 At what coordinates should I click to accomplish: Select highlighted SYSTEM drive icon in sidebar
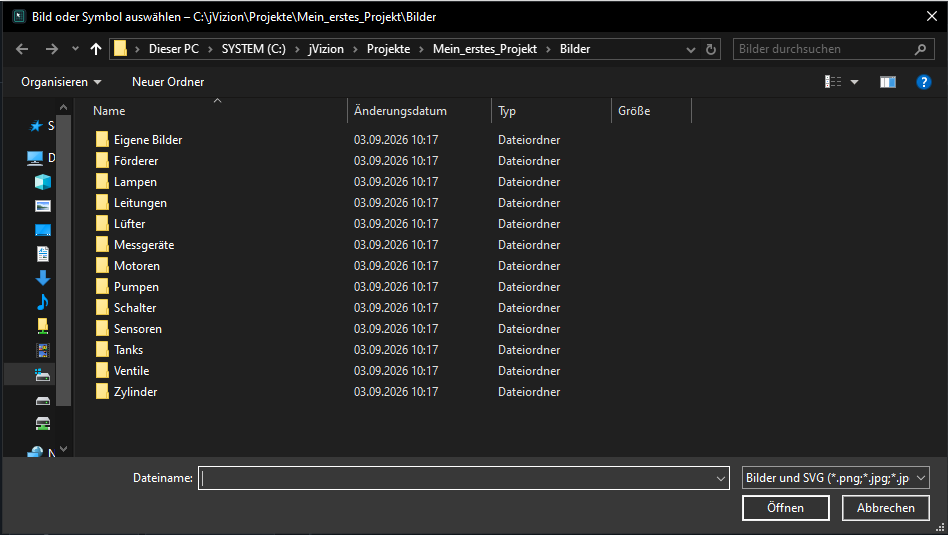[42, 375]
